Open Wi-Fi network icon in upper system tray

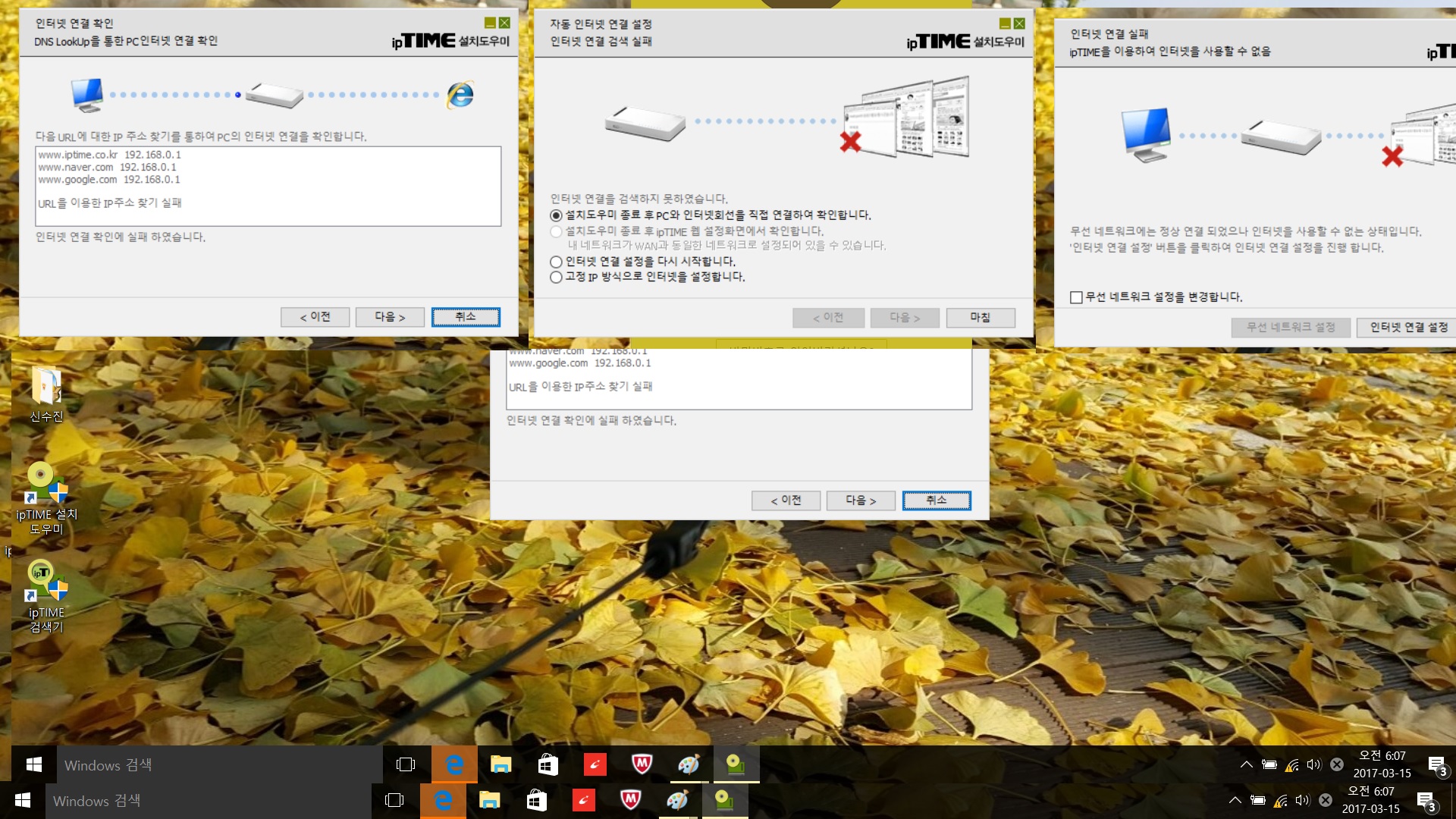point(1292,764)
